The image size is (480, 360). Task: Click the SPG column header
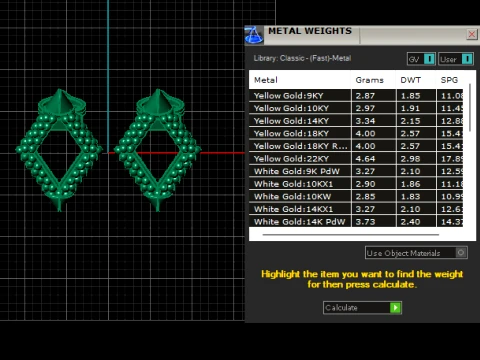[x=449, y=80]
